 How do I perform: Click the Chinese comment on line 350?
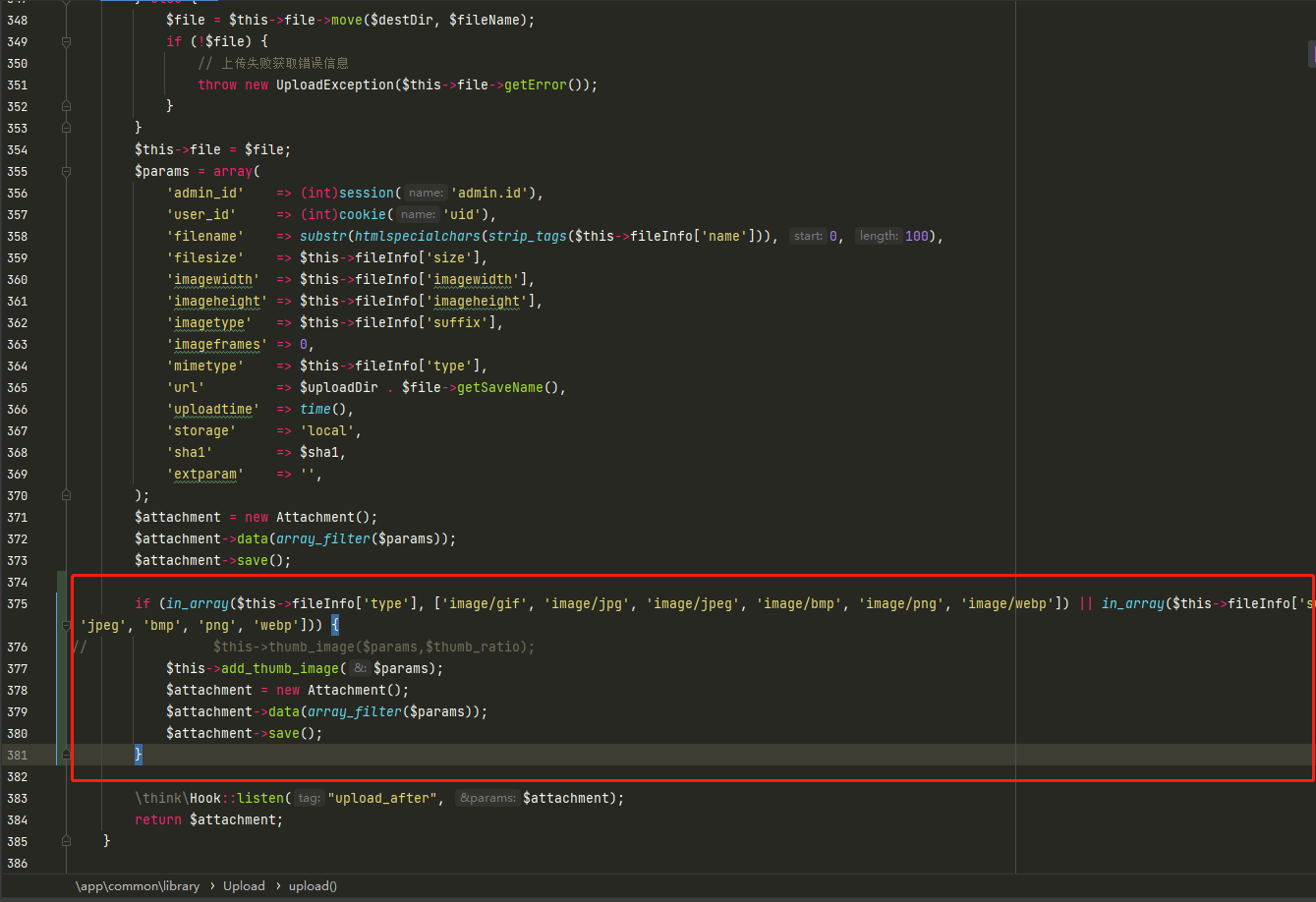(273, 63)
